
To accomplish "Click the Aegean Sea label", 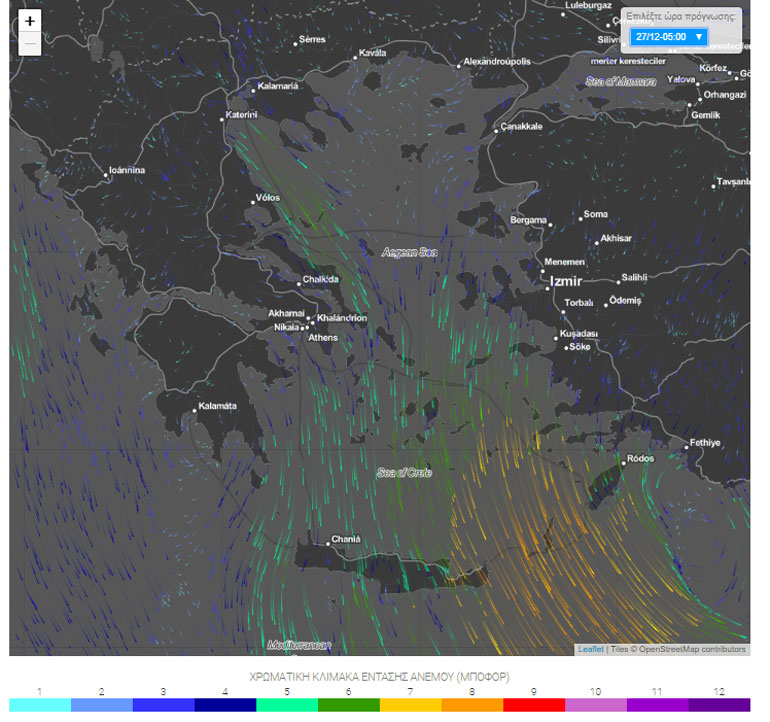I will click(x=410, y=252).
